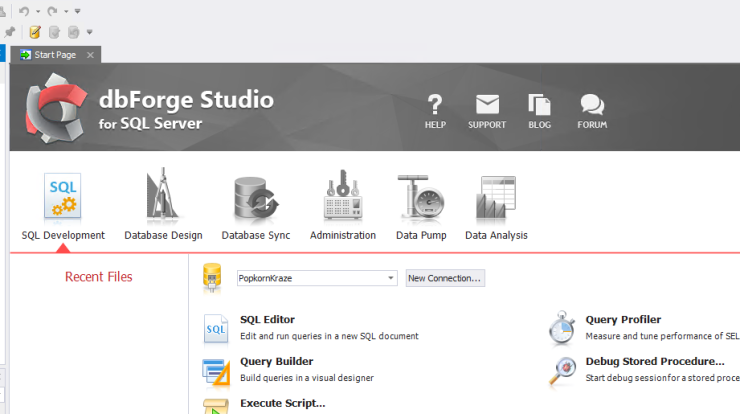Open the Query Profiler link
Screen dimensions: 740x414
point(623,320)
